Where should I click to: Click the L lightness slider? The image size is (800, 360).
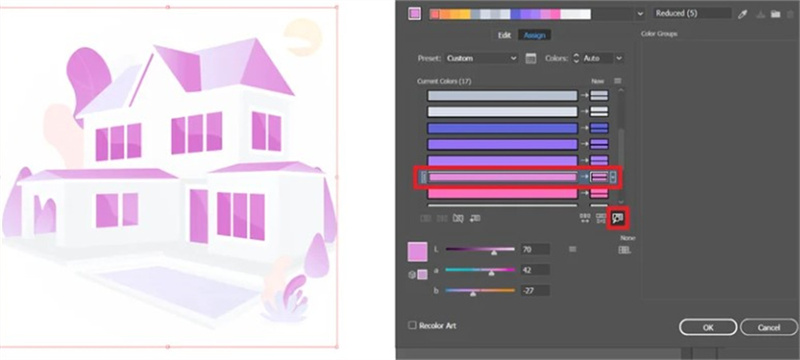pos(480,249)
